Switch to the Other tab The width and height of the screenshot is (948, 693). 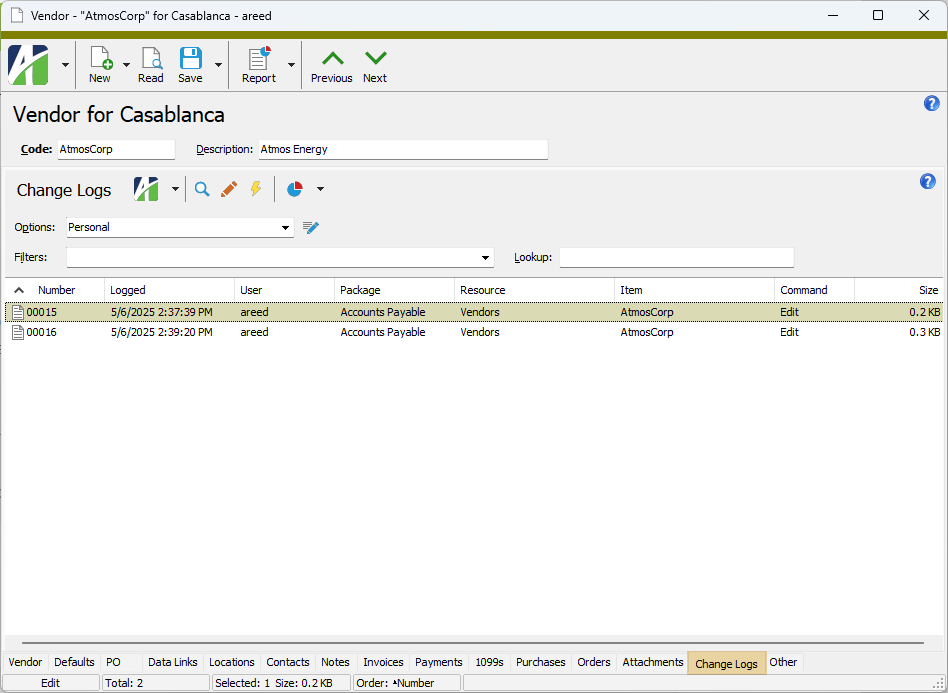pos(783,662)
